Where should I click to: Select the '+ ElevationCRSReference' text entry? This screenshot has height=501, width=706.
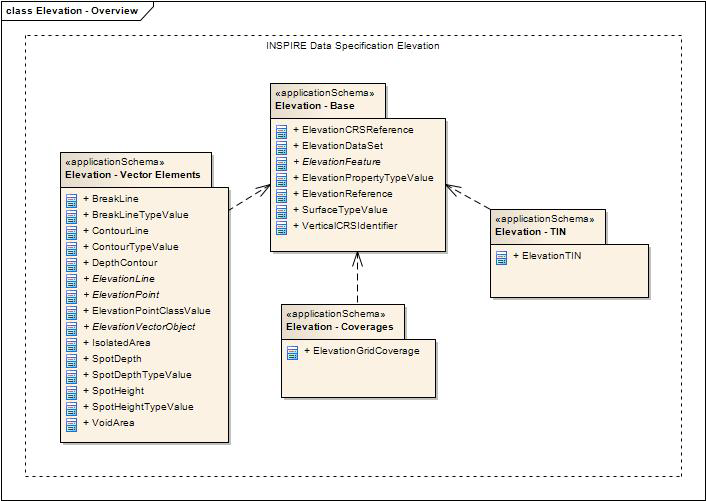(353, 130)
